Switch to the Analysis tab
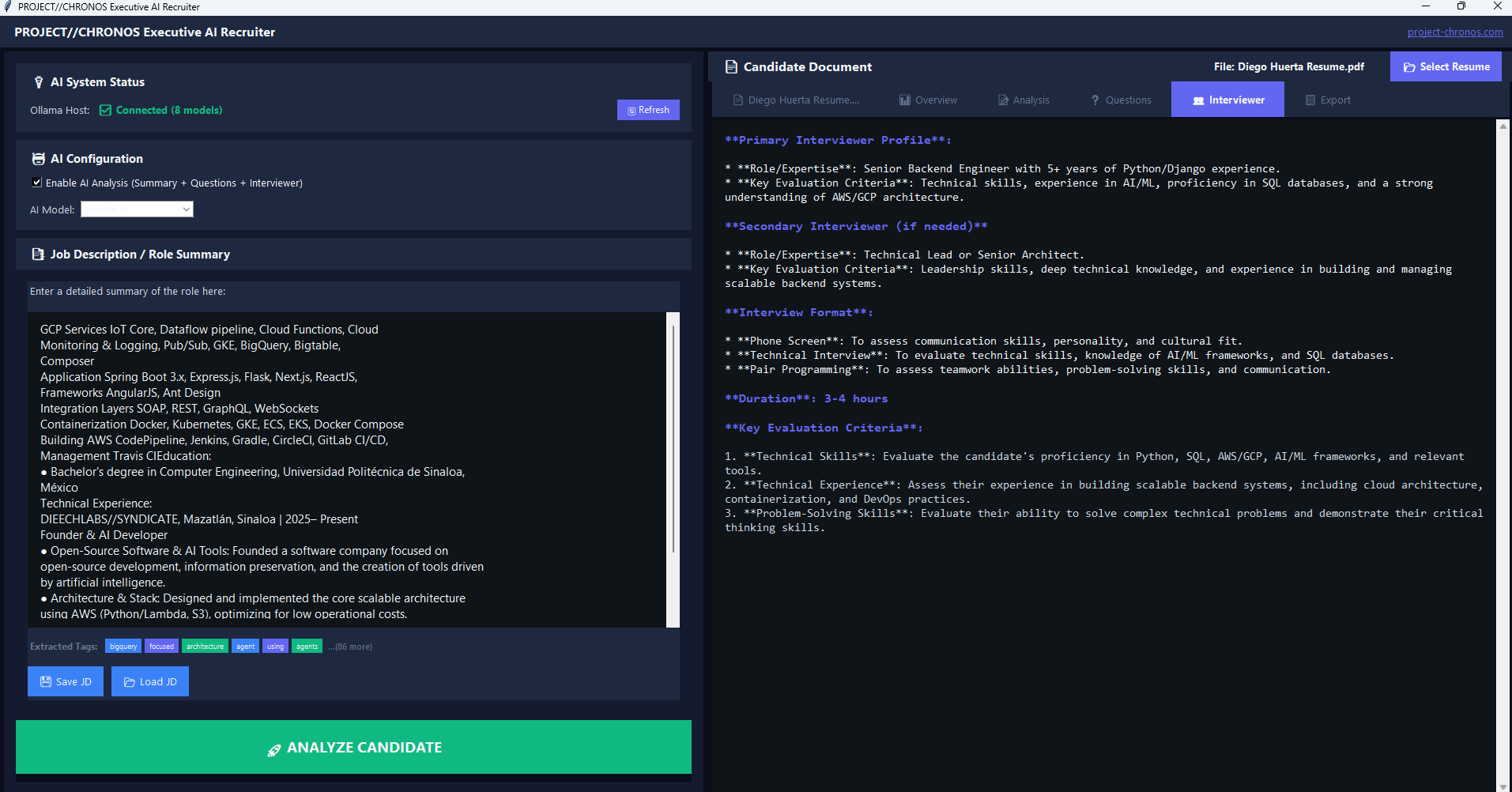This screenshot has width=1512, height=792. point(1031,100)
